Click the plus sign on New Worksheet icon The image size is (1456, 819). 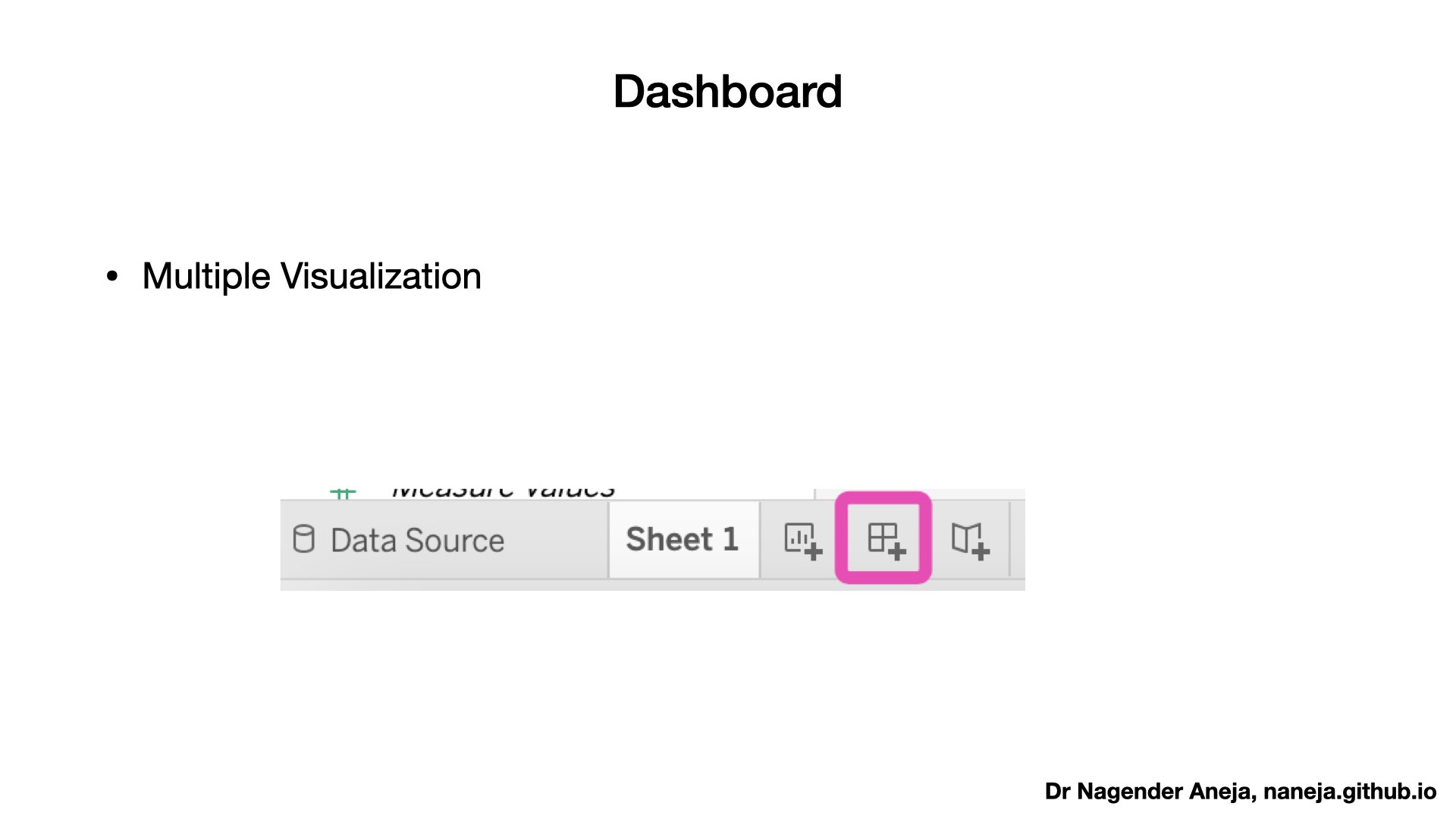coord(813,551)
